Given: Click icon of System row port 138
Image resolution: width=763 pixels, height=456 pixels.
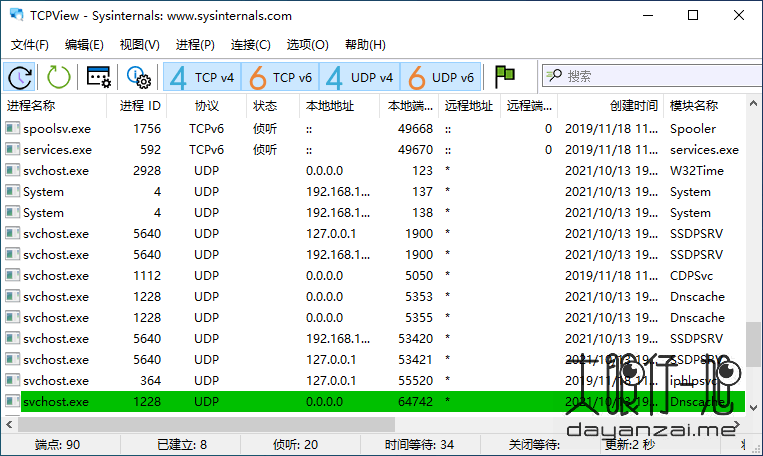Looking at the screenshot, I should (13, 212).
